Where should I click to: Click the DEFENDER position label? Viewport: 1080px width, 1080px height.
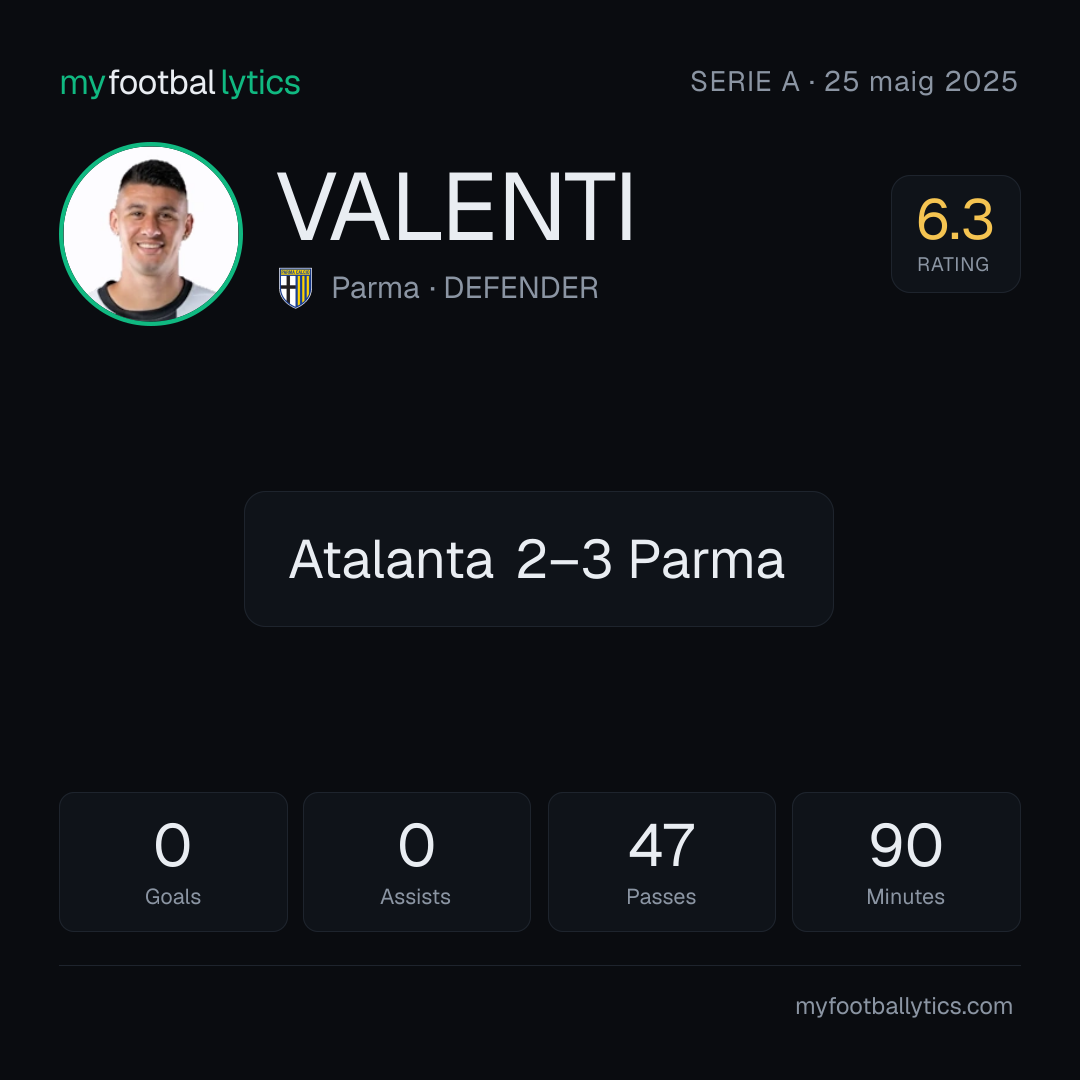pyautogui.click(x=521, y=288)
